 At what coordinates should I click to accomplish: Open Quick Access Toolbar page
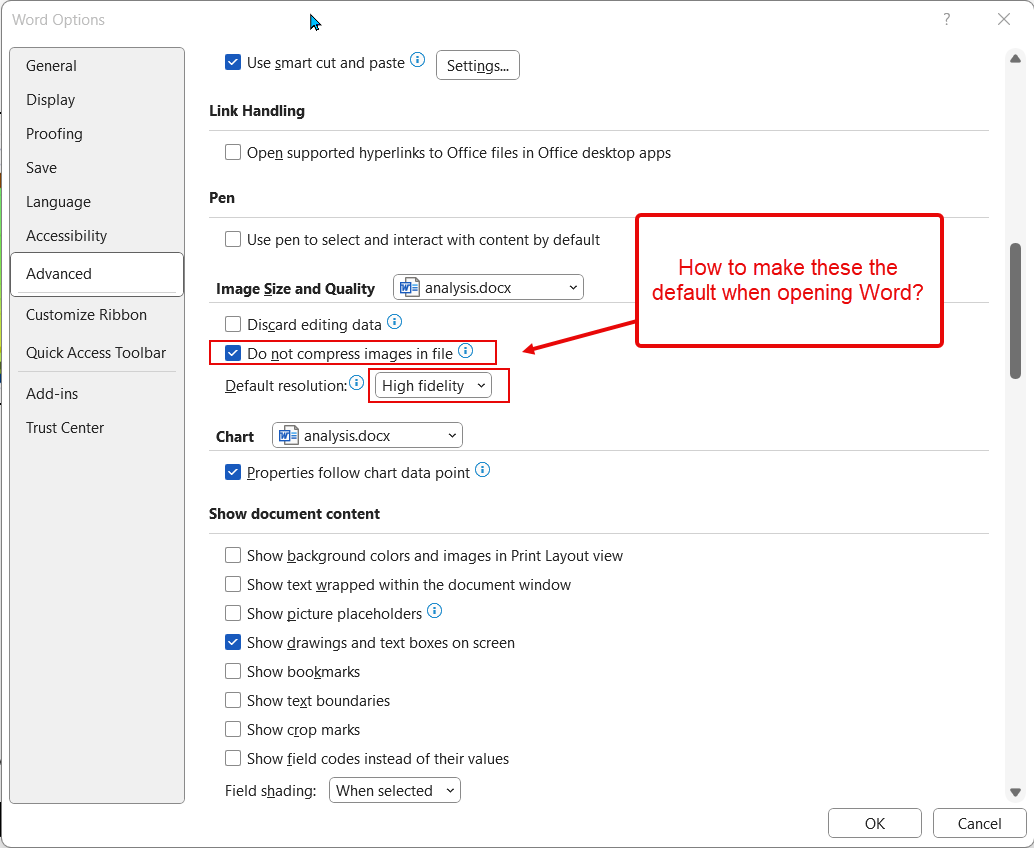pyautogui.click(x=97, y=353)
